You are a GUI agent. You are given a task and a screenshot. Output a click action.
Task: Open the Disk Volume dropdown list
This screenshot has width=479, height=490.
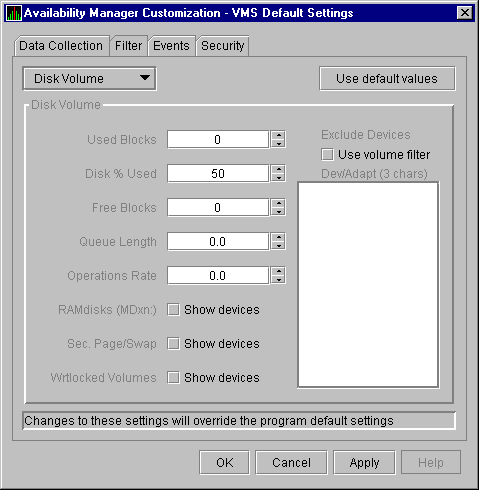pyautogui.click(x=89, y=79)
